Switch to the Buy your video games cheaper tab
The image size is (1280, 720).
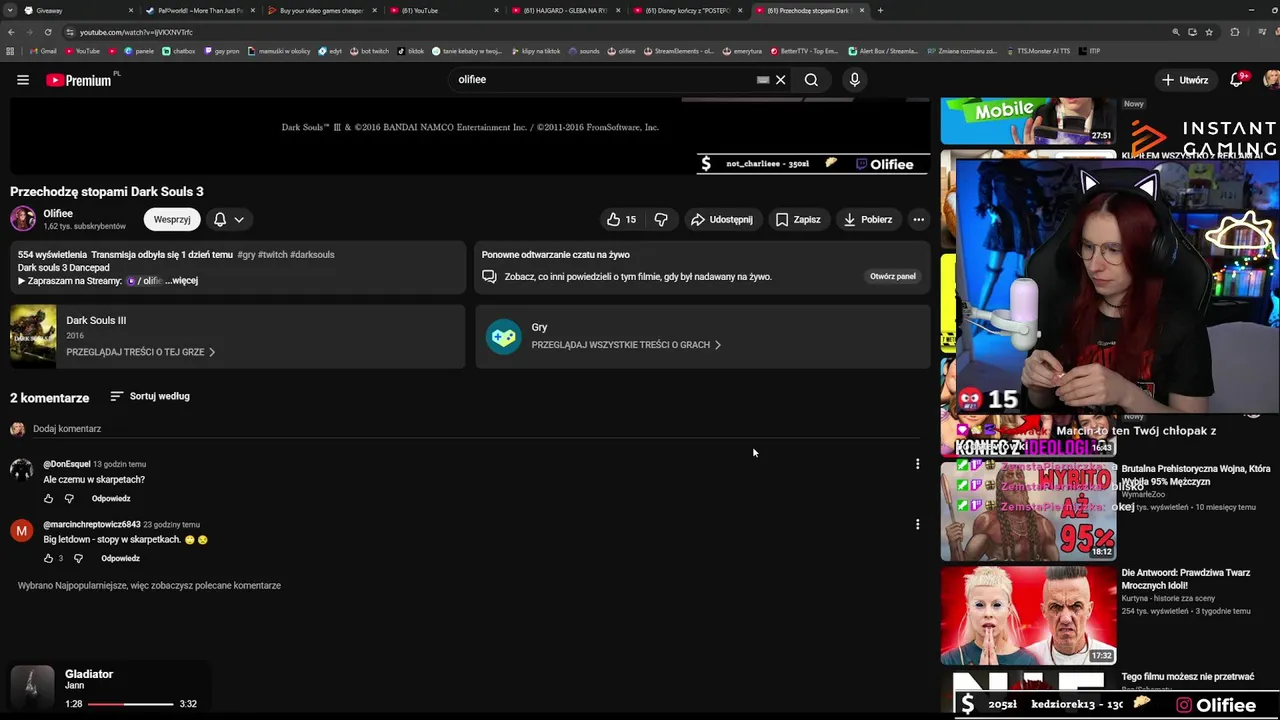click(x=322, y=11)
